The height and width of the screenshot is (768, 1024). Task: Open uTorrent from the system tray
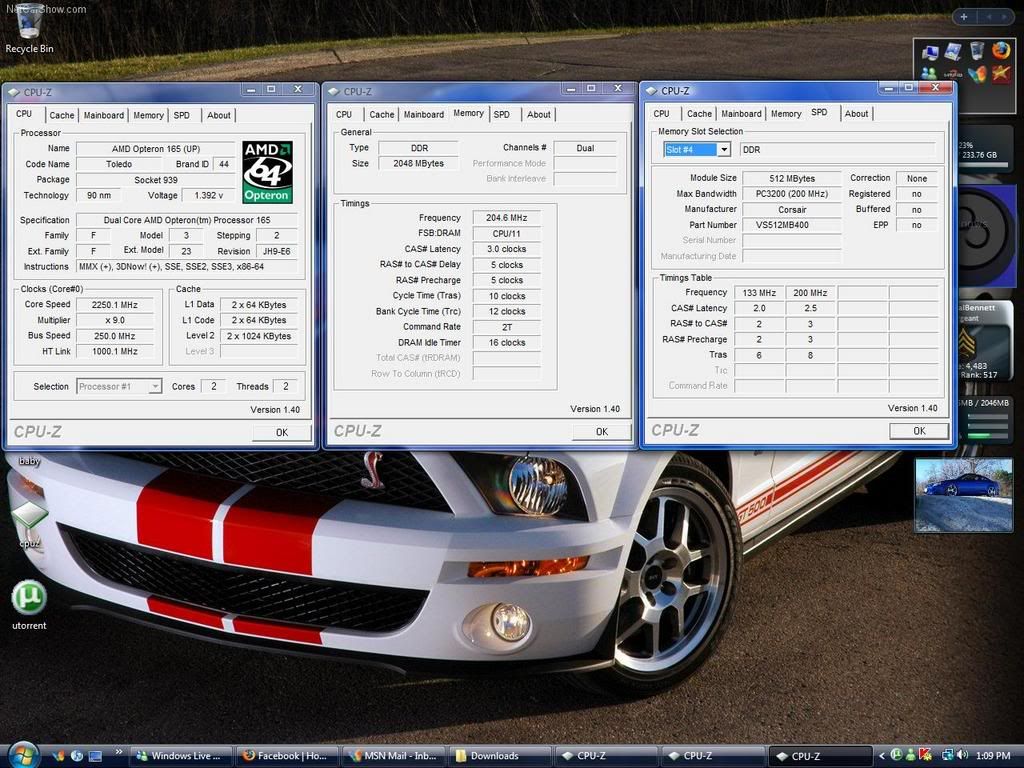click(897, 756)
